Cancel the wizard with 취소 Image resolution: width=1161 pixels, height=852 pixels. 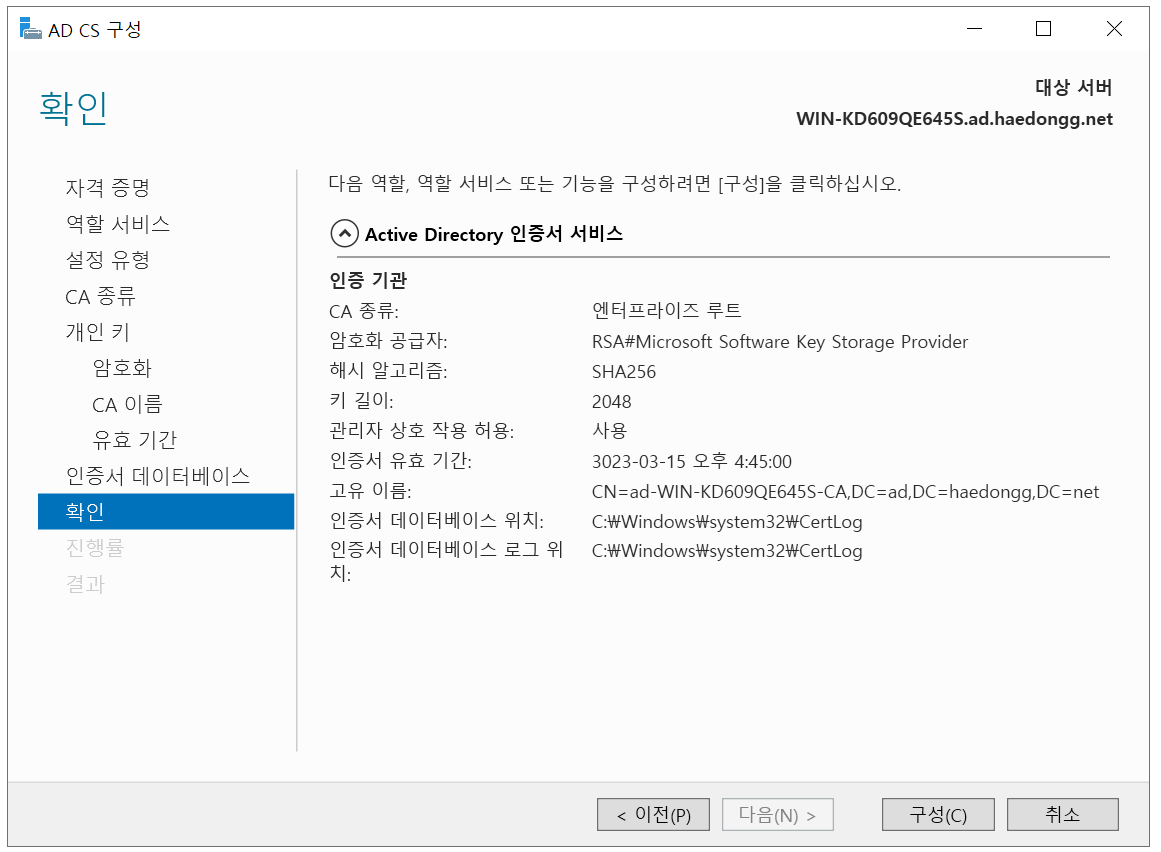click(x=1063, y=814)
